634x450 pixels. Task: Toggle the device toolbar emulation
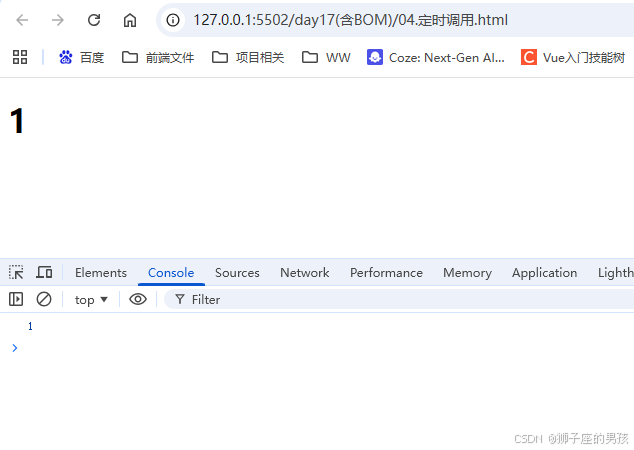(44, 273)
